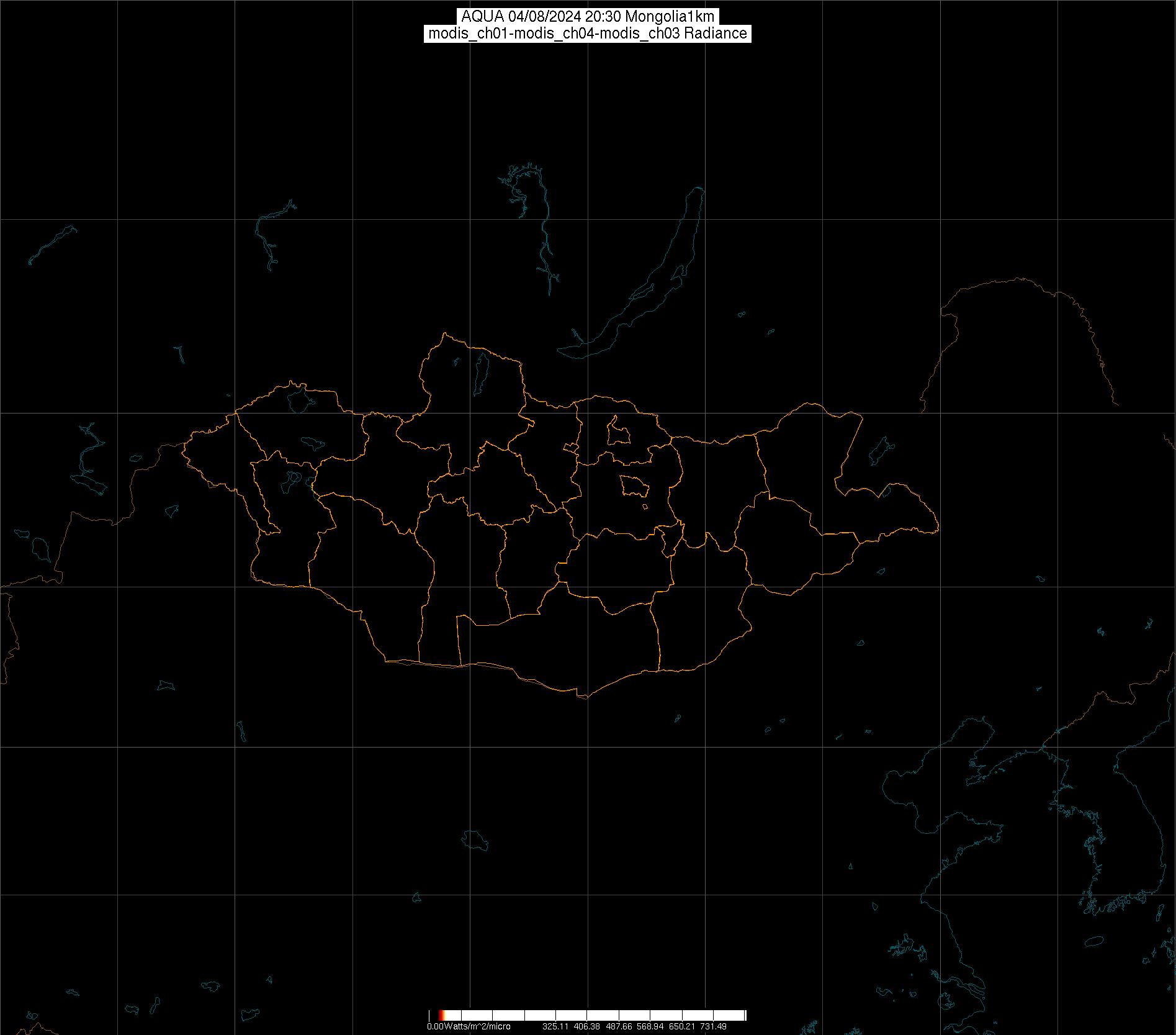The image size is (1176, 1035).
Task: Click the easternmost tip of Mongolia's border
Action: pyautogui.click(x=937, y=529)
